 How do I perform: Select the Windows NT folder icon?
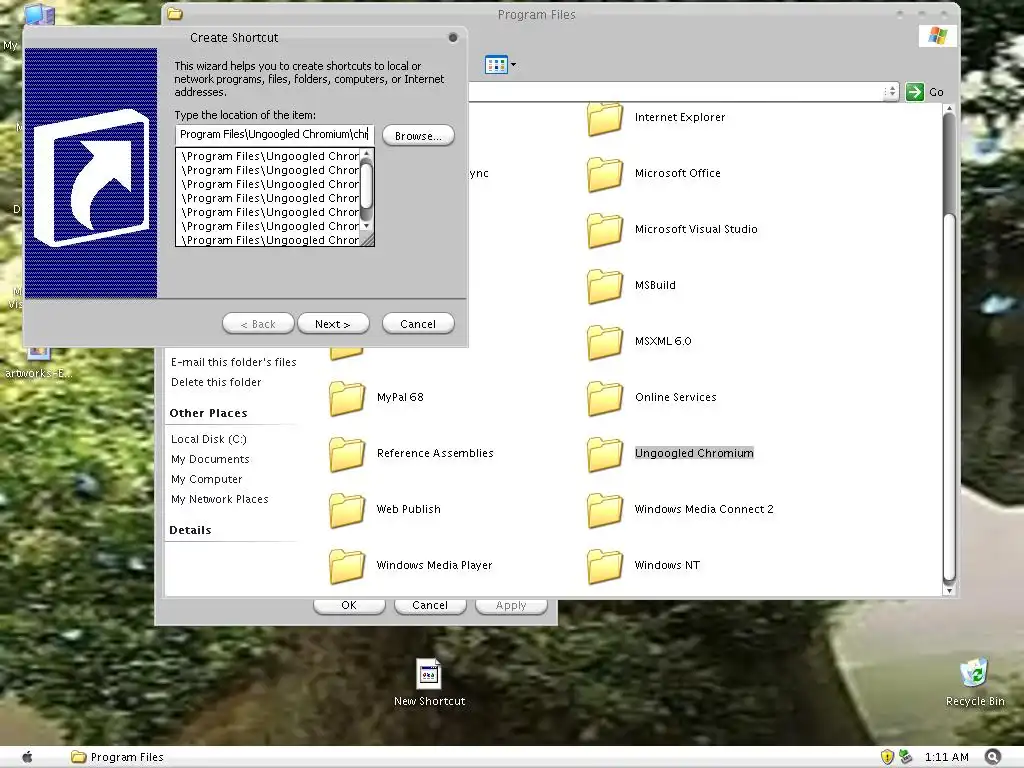point(605,566)
